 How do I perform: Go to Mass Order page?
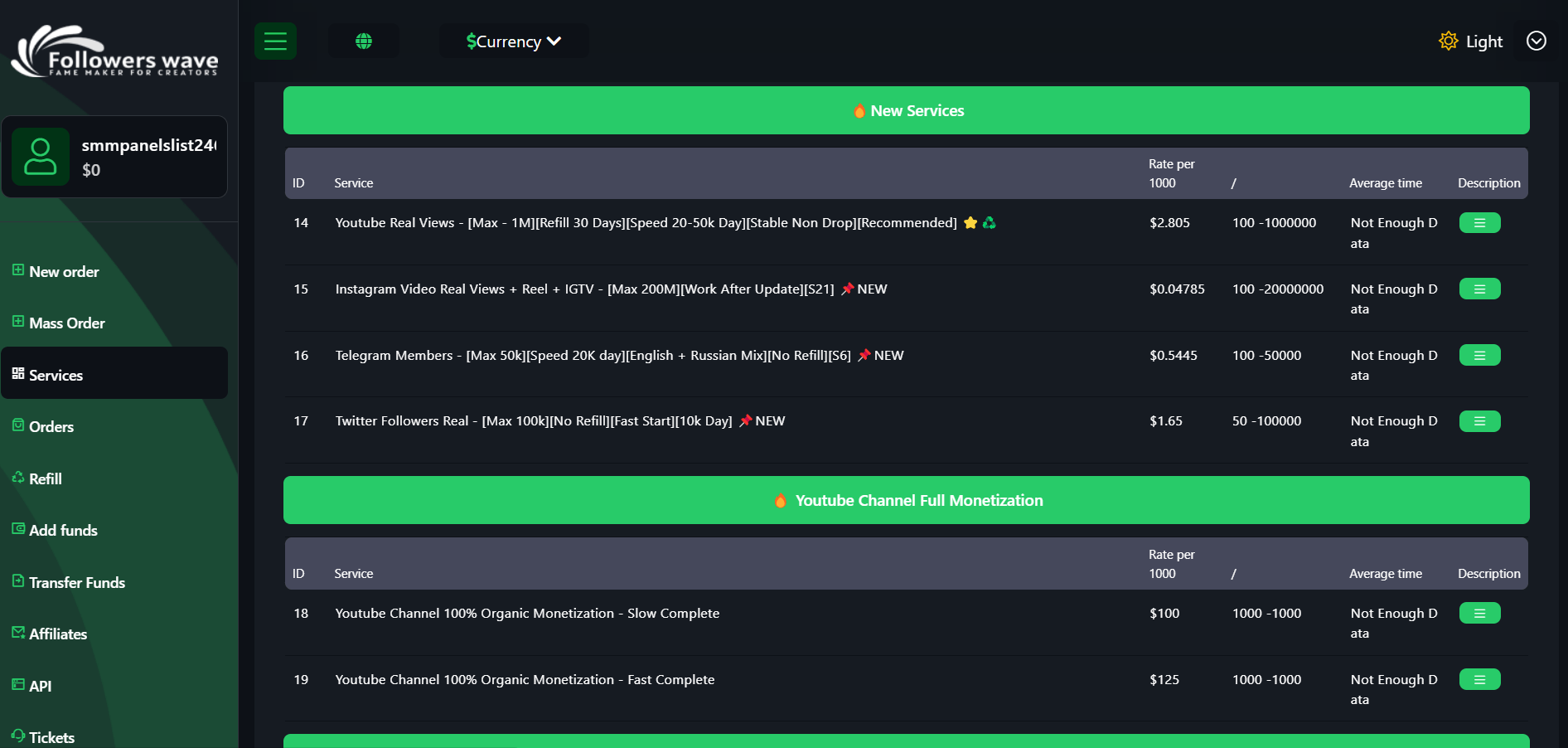tap(66, 323)
